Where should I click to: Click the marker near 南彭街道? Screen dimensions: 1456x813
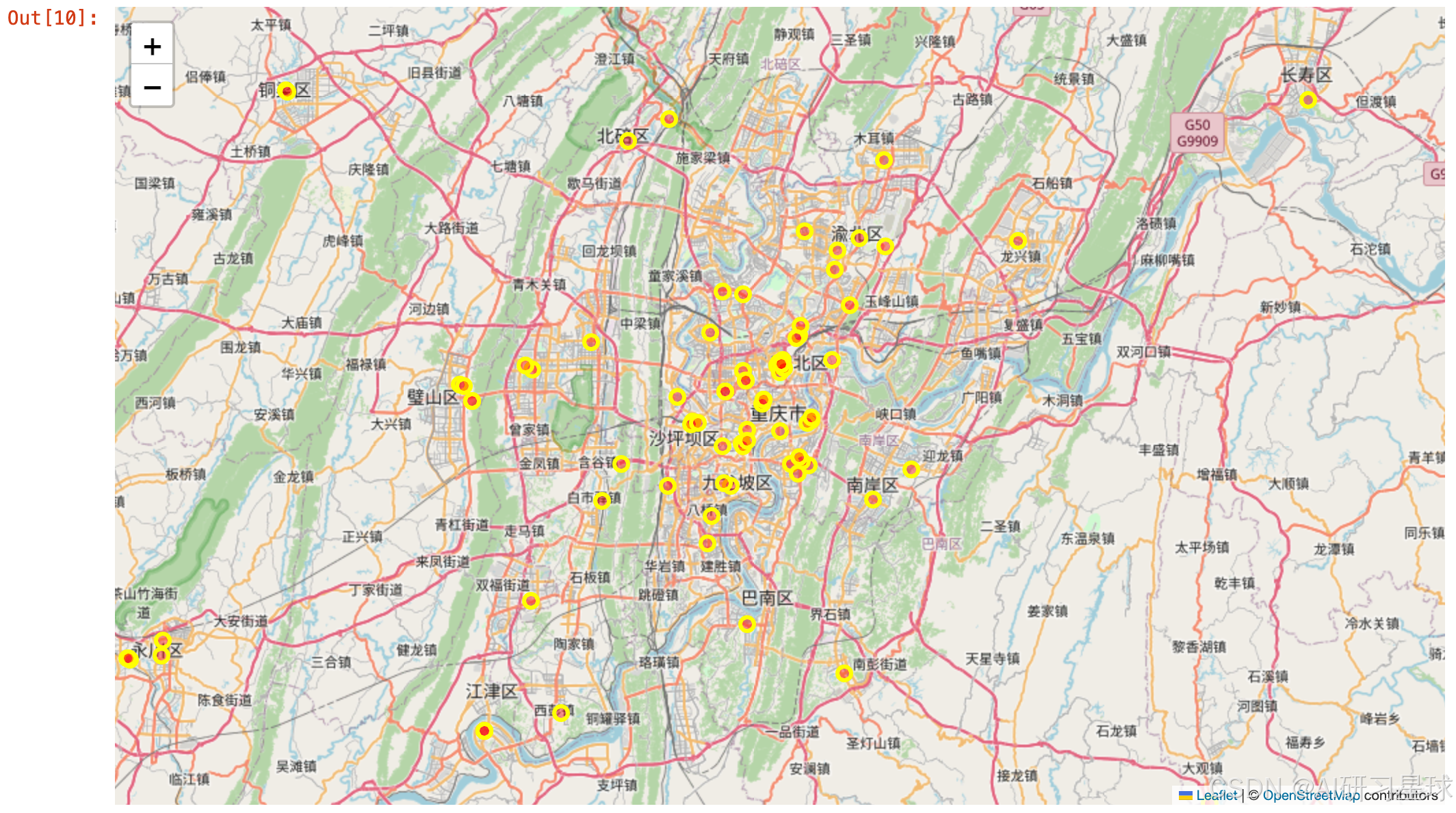[x=844, y=673]
